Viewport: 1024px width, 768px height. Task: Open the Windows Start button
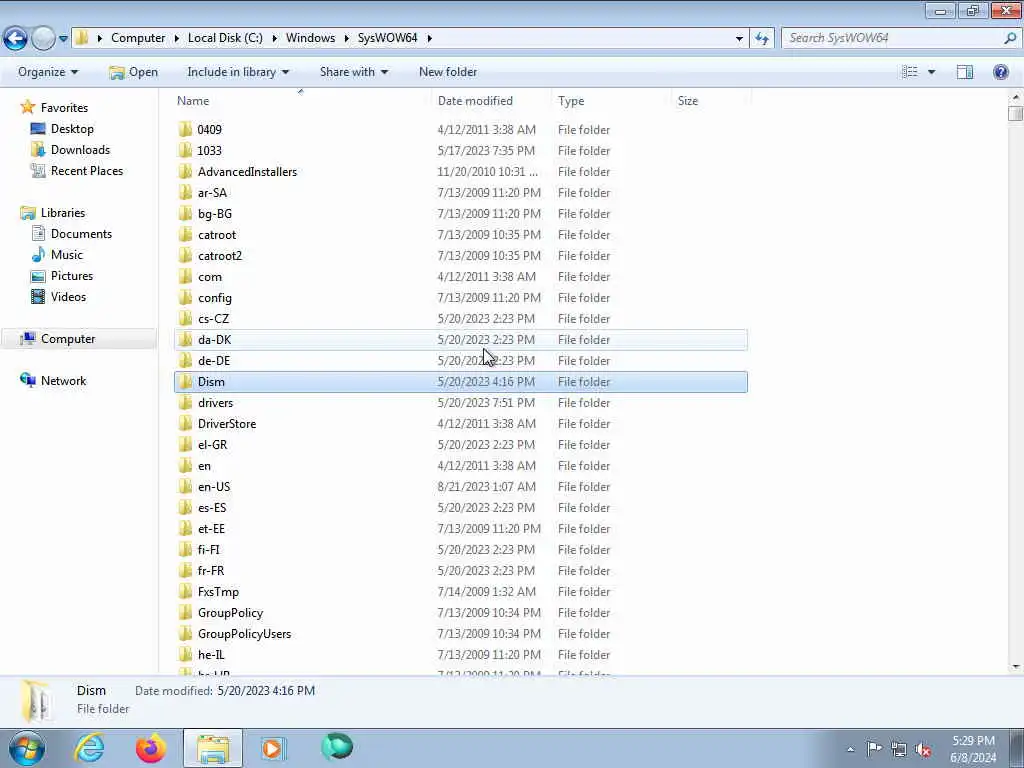(26, 748)
